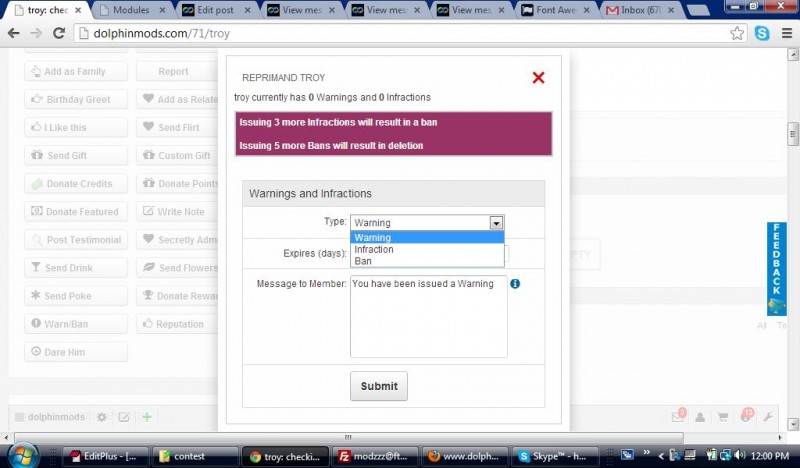The width and height of the screenshot is (800, 468).
Task: Open the Feedback side tab
Action: [x=777, y=268]
